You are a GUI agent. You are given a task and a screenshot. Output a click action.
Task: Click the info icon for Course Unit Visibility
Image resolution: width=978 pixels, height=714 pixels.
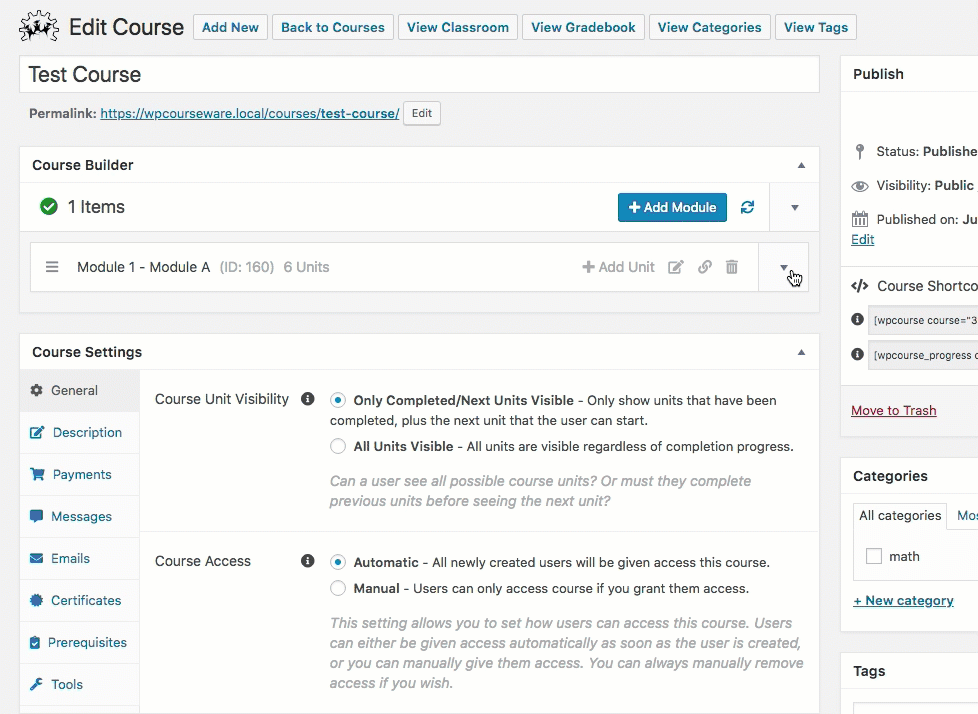pyautogui.click(x=307, y=399)
